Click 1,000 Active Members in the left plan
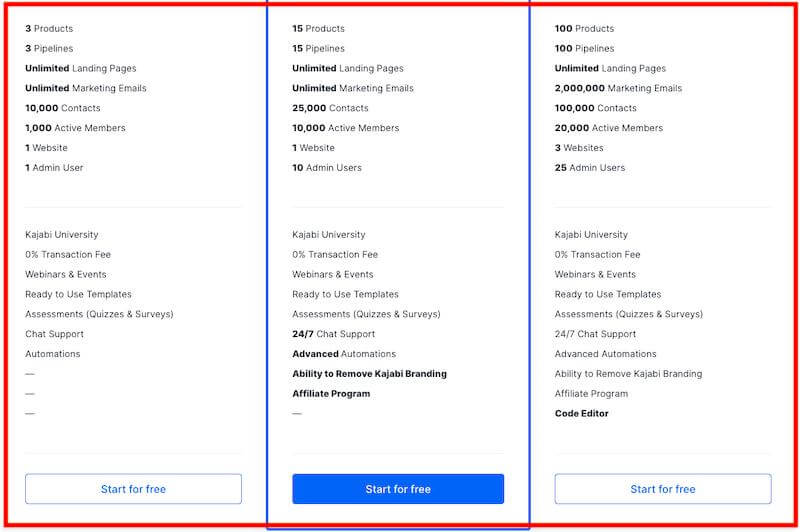The height and width of the screenshot is (532, 800). coord(75,128)
